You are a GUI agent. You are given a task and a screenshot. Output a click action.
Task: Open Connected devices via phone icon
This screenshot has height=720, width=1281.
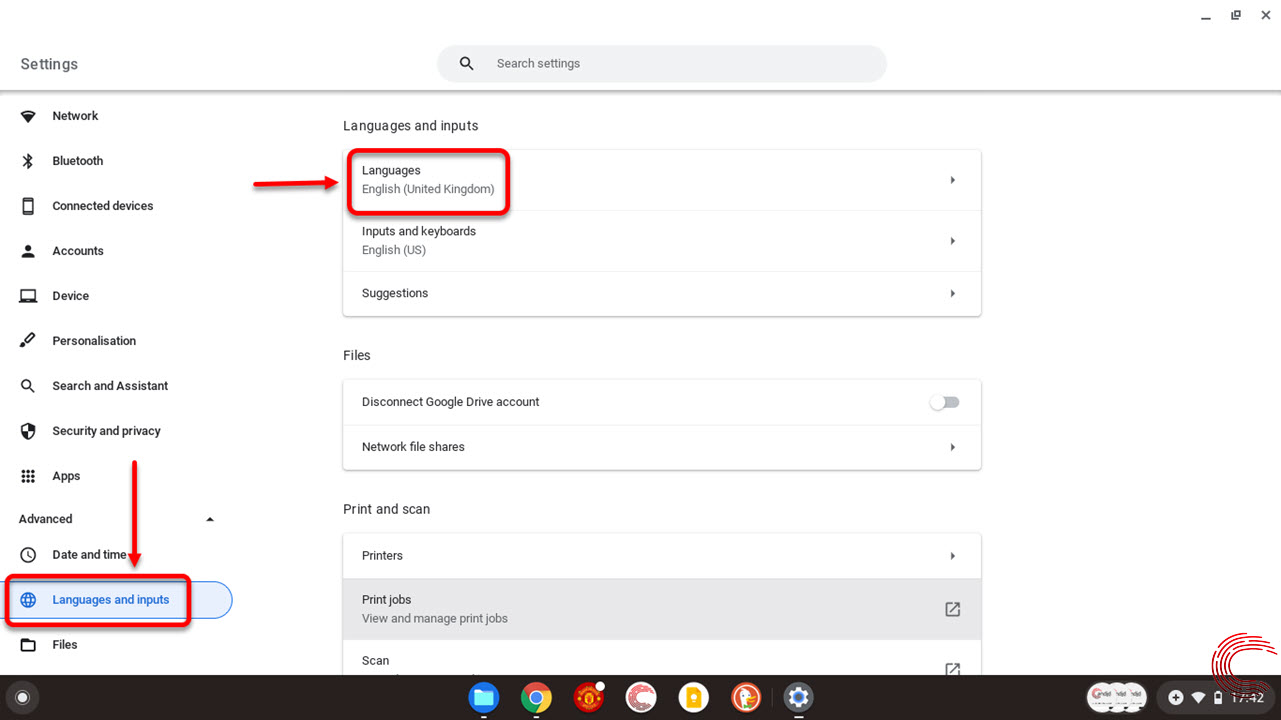28,205
